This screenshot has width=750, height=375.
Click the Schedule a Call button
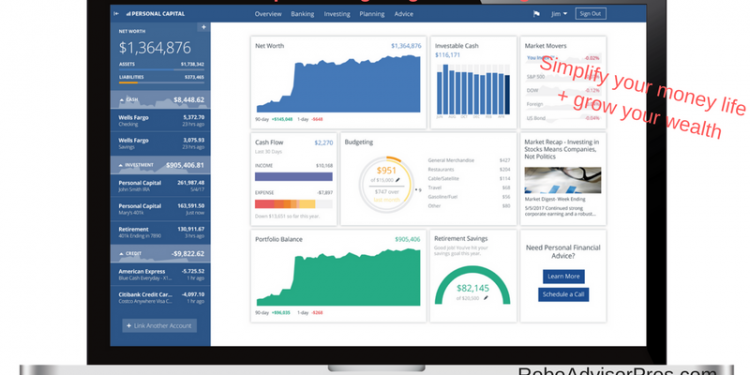563,295
